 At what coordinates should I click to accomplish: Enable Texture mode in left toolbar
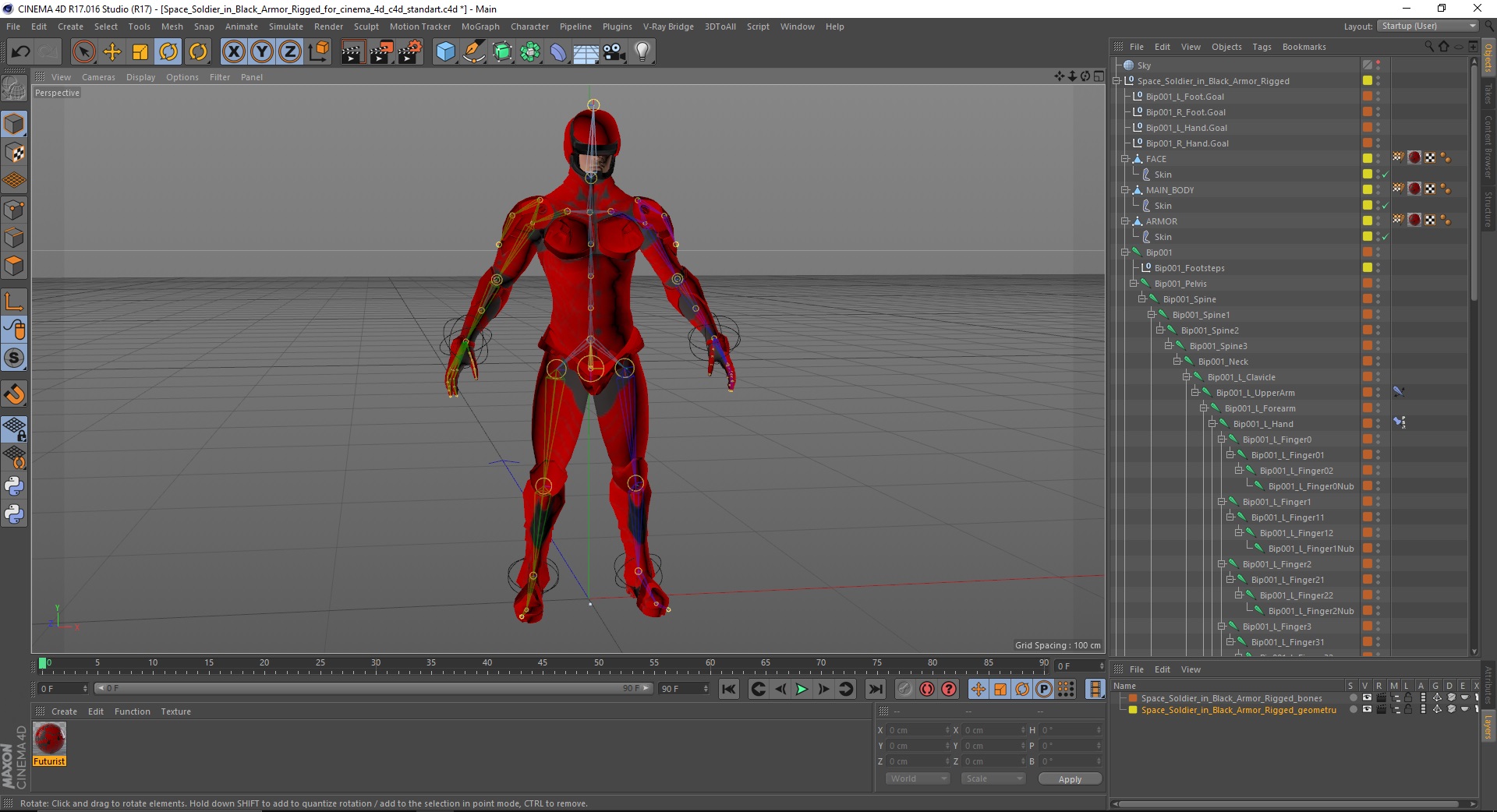point(14,153)
